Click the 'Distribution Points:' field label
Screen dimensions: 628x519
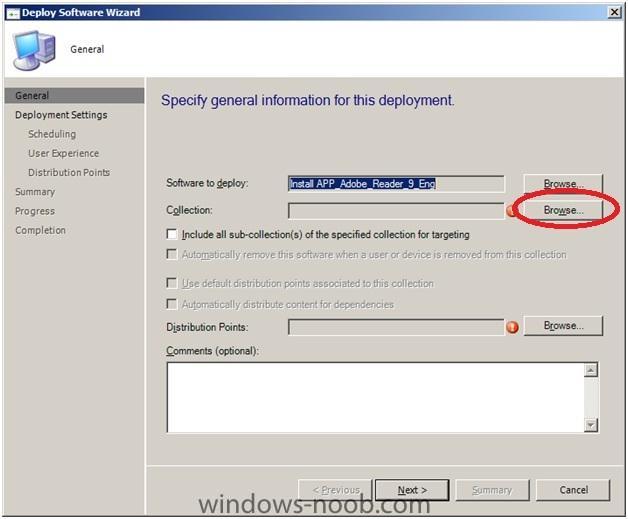[x=207, y=327]
